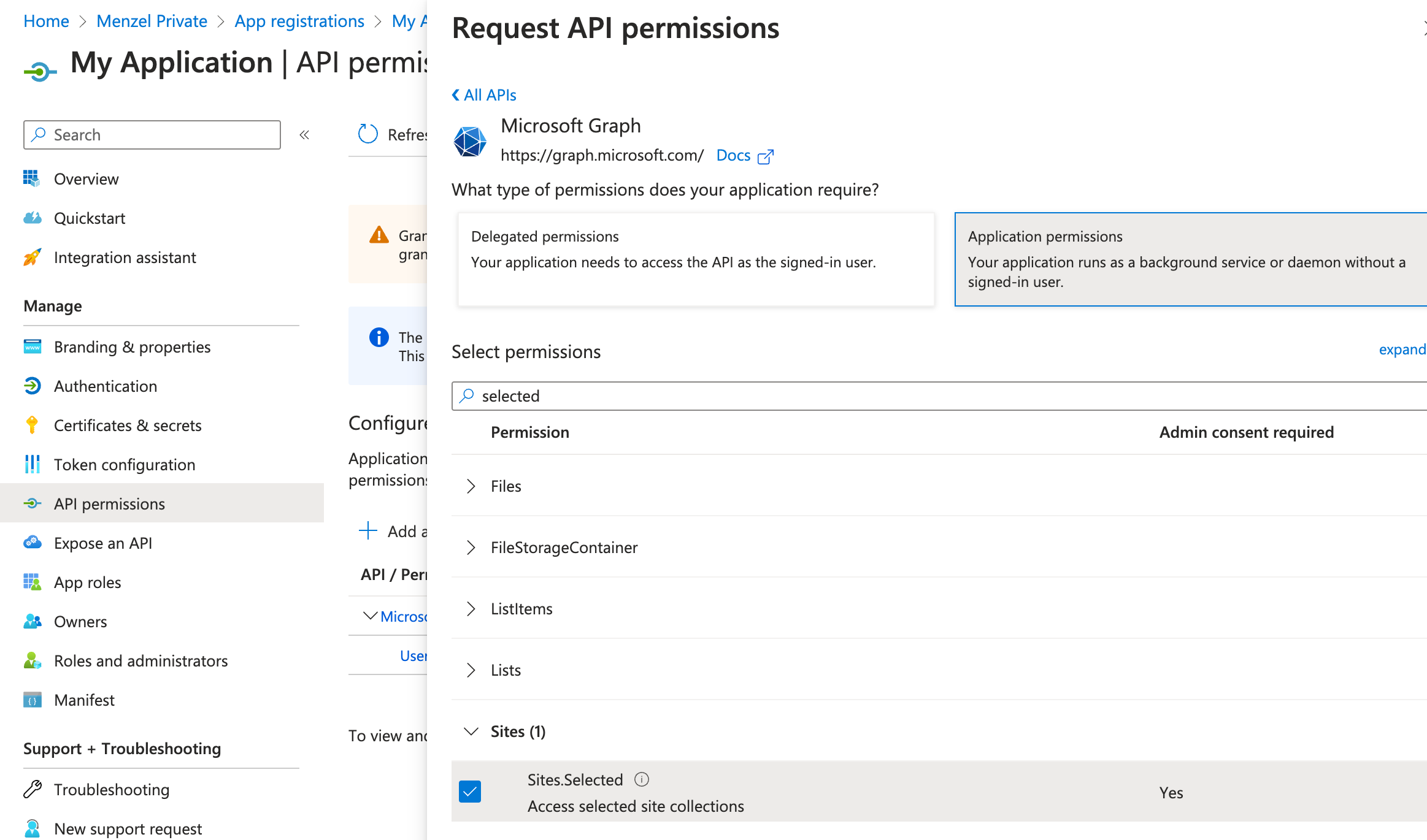Go to Expose an API

103,543
